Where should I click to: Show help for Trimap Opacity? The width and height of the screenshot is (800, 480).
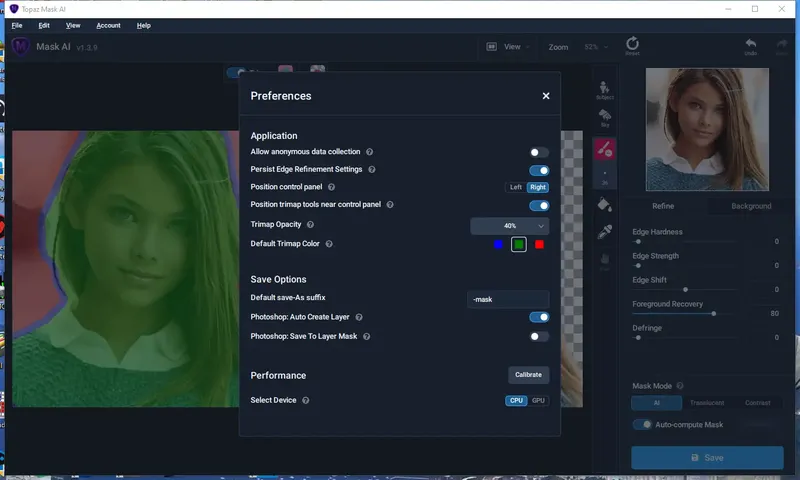[x=310, y=224]
